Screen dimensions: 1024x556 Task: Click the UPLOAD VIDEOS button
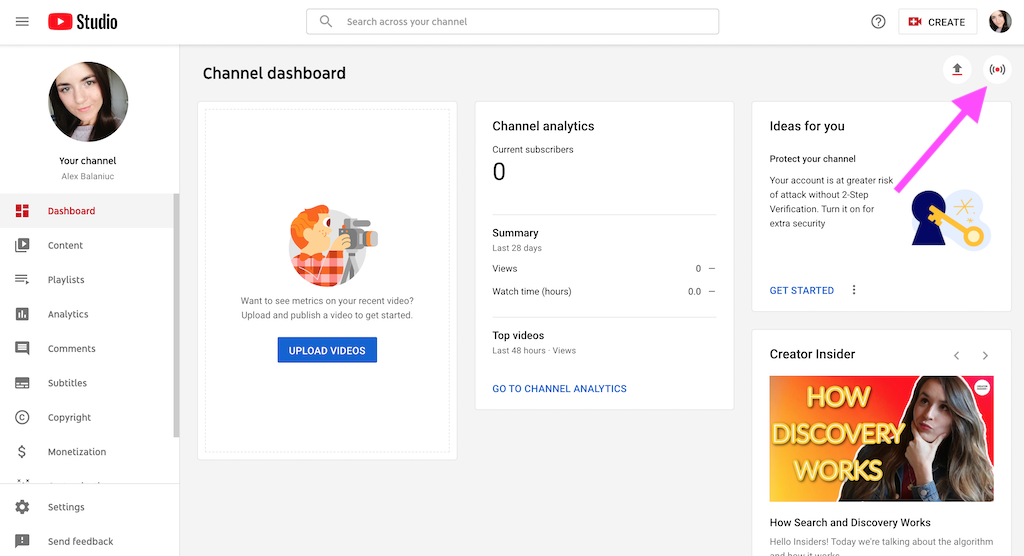coord(327,350)
